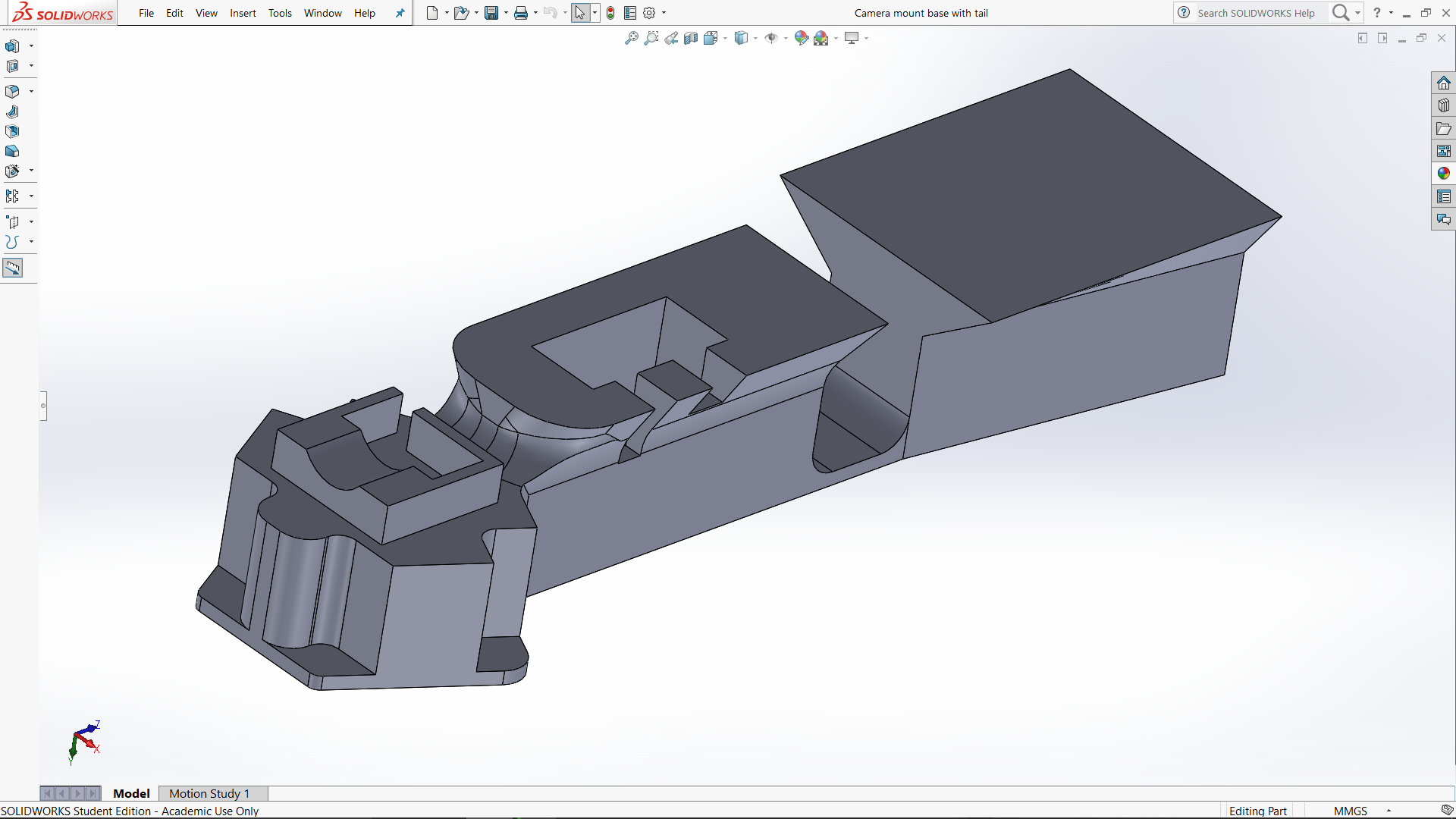This screenshot has height=819, width=1456.
Task: Click the Previous View icon
Action: click(671, 37)
